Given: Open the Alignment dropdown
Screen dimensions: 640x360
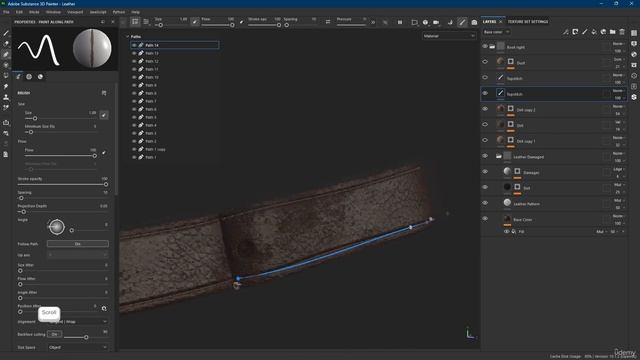Looking at the screenshot, I should (x=78, y=322).
